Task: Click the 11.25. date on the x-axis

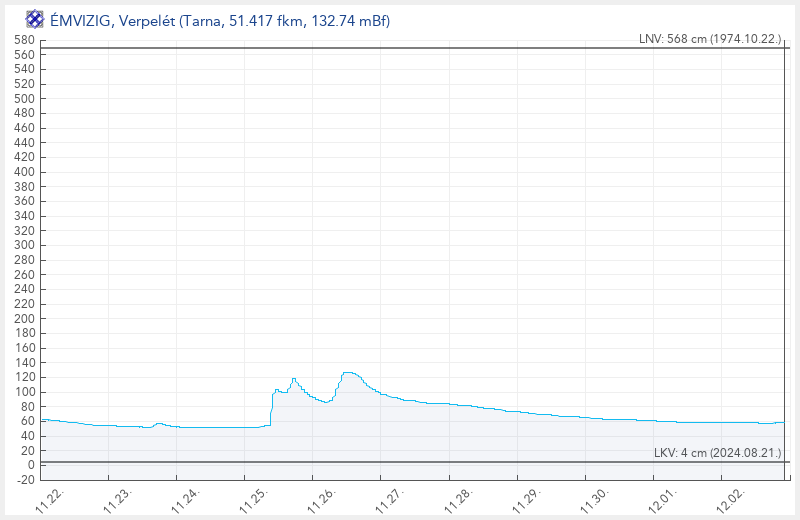Action: click(x=255, y=499)
